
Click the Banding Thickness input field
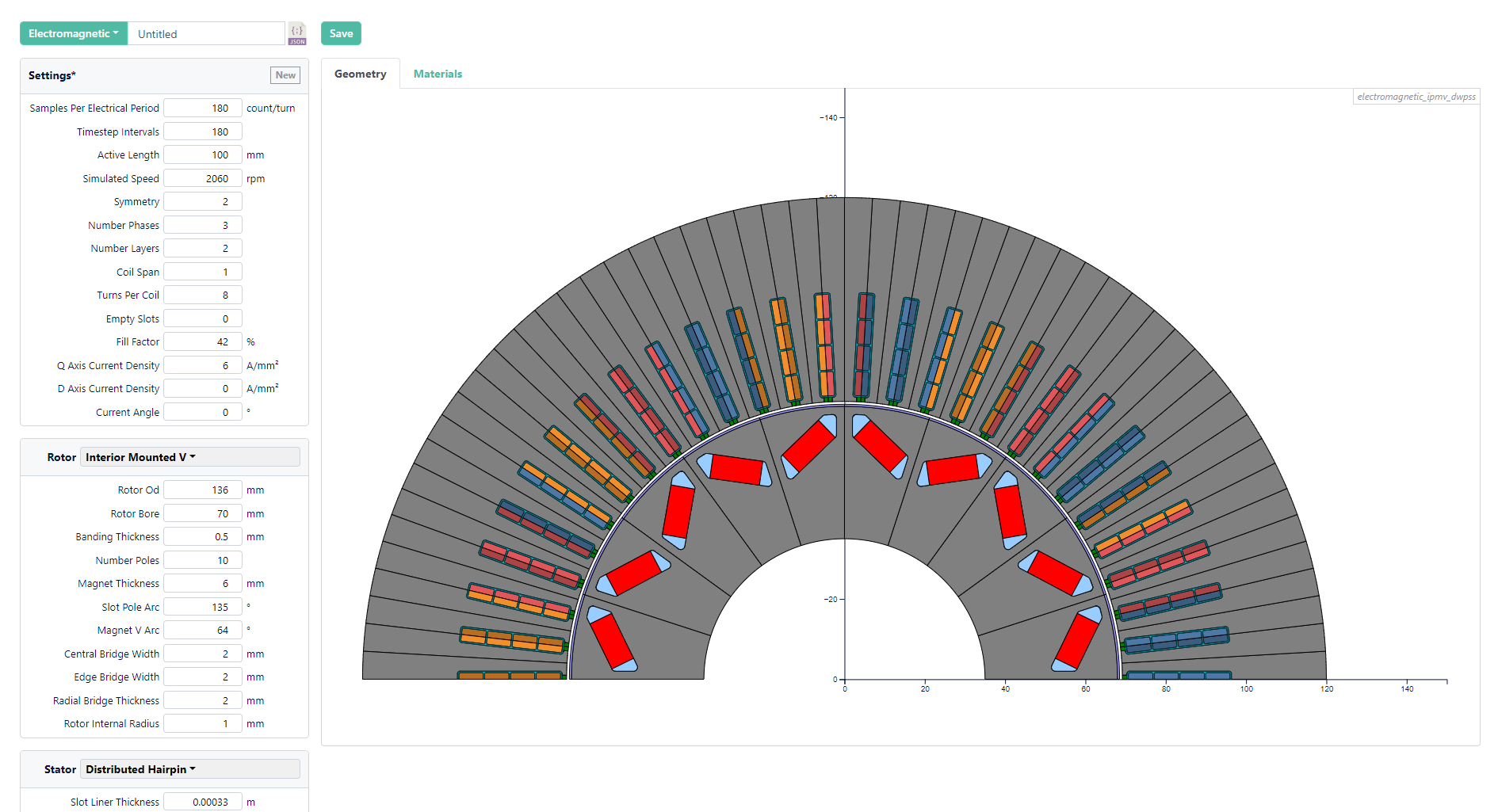point(203,537)
